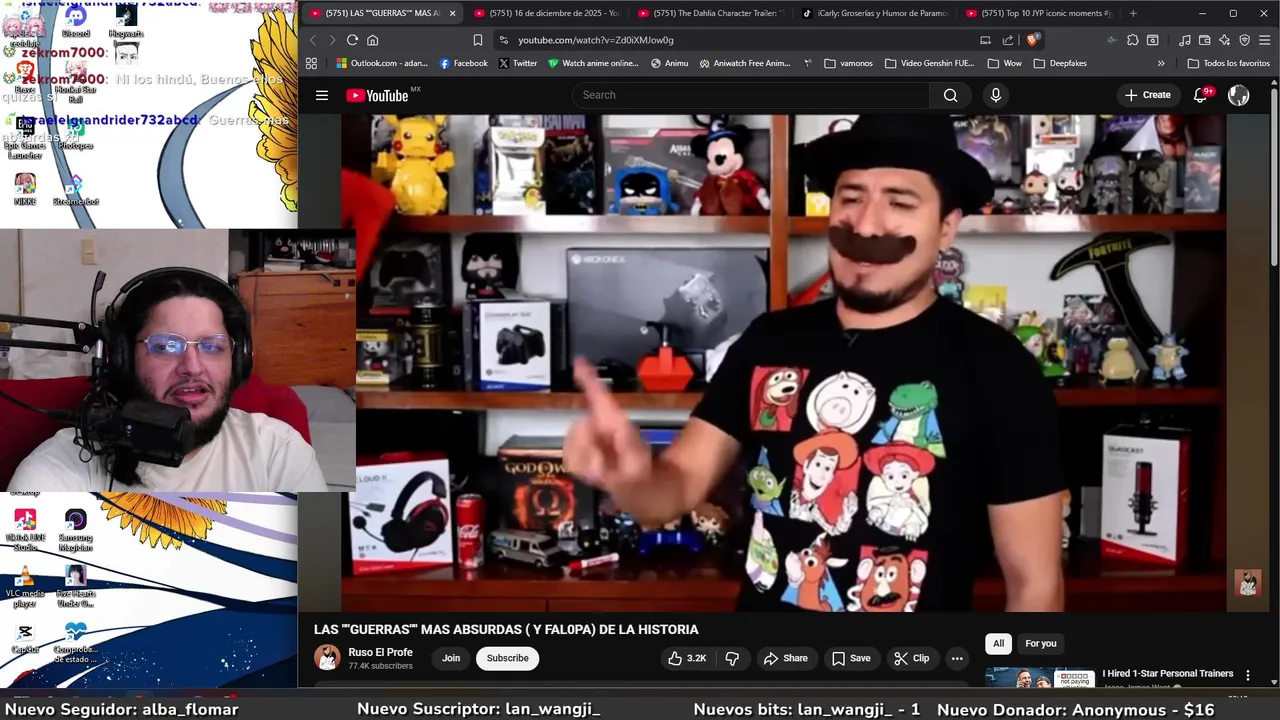Image resolution: width=1280 pixels, height=720 pixels.
Task: Go to the YouTube home logo
Action: pos(378,95)
